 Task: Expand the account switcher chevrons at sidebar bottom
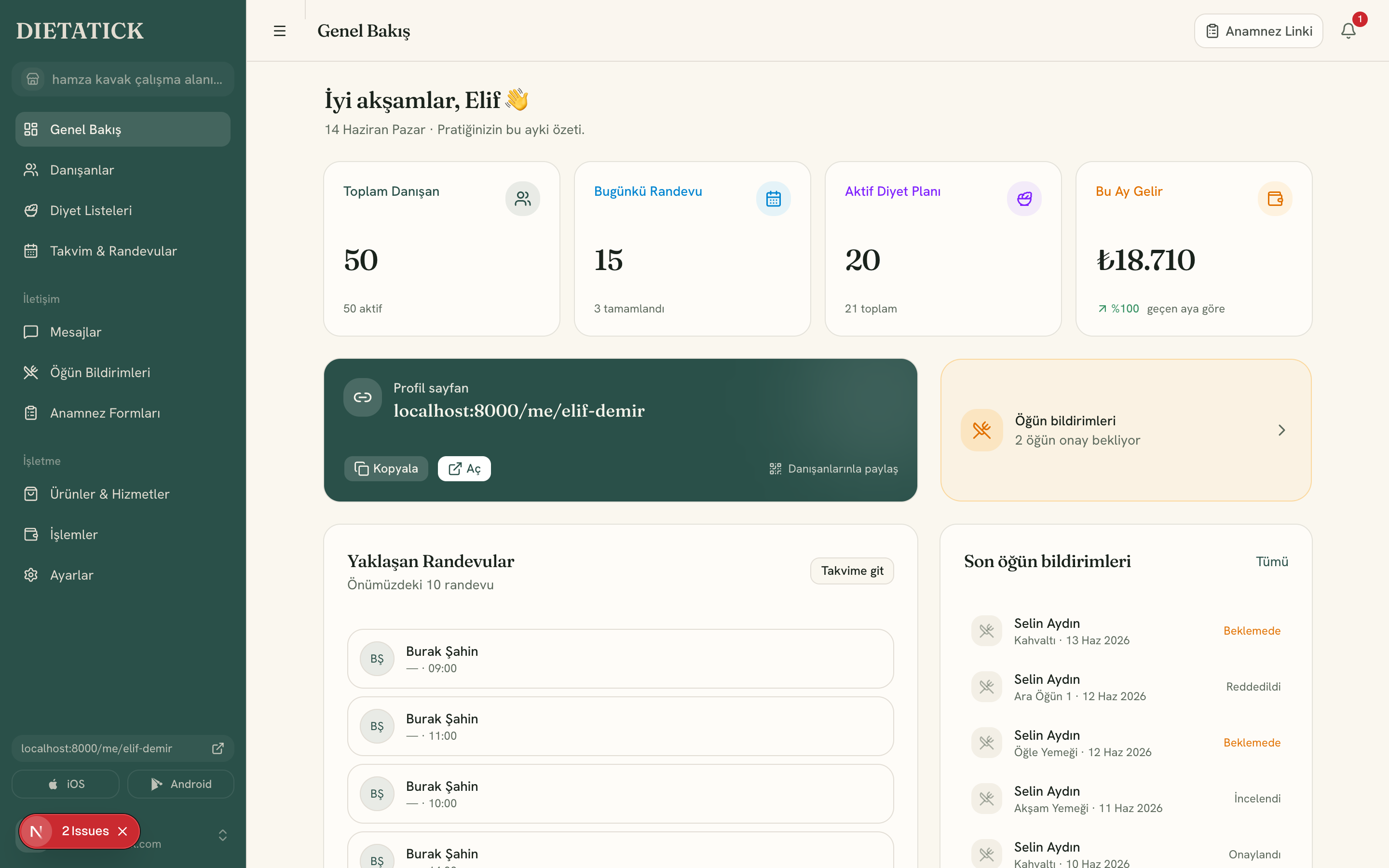coord(223,835)
